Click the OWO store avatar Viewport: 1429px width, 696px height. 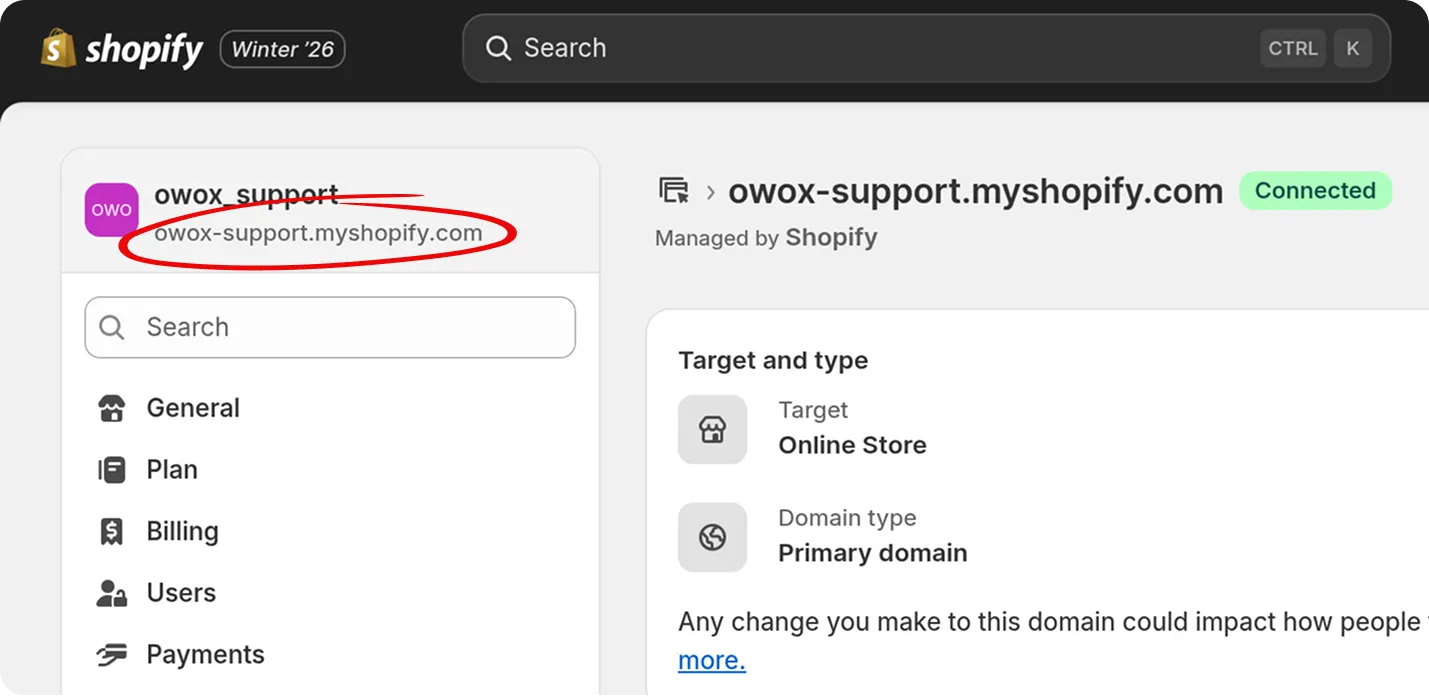(x=110, y=209)
